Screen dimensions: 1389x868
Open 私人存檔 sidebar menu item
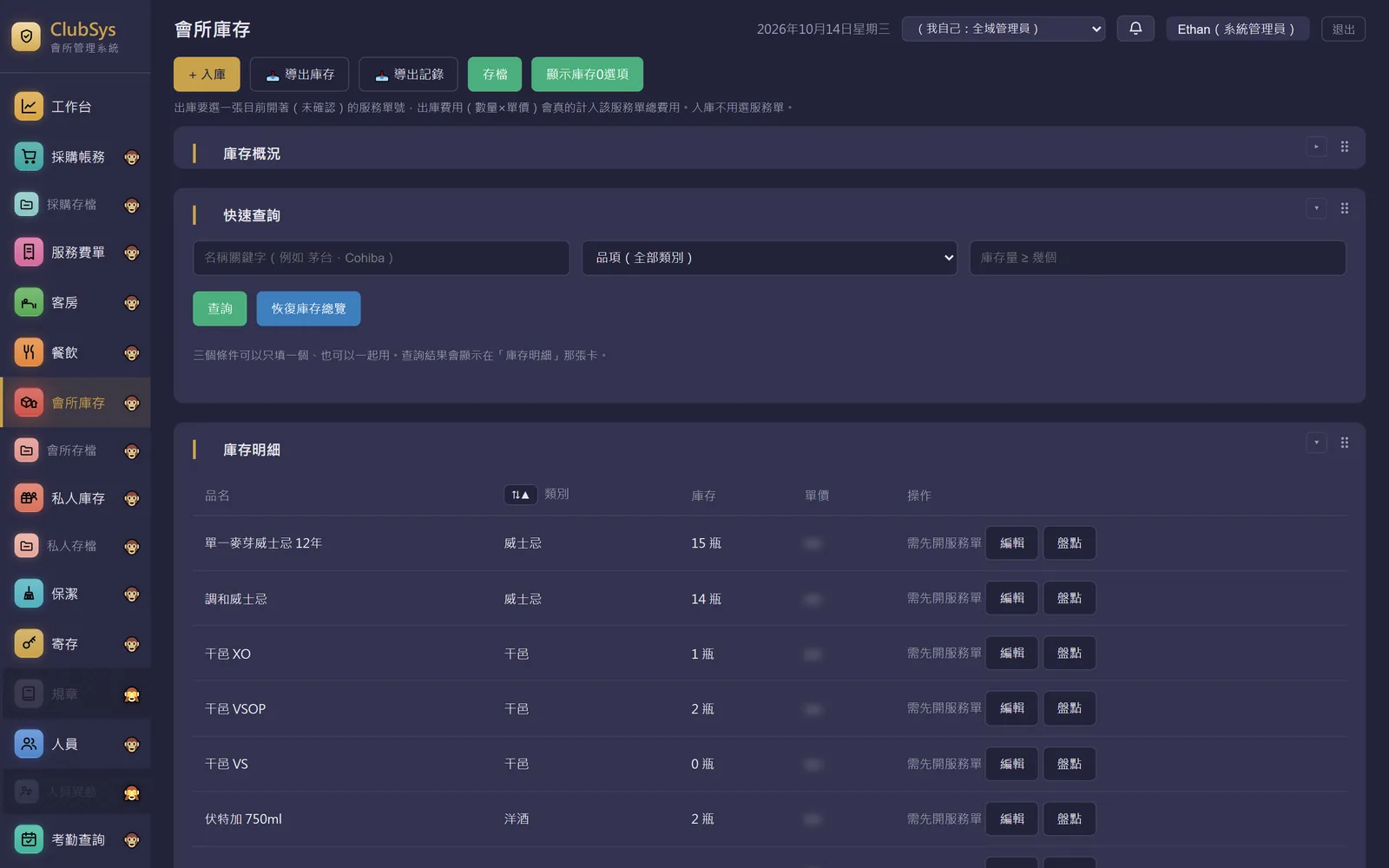(75, 546)
